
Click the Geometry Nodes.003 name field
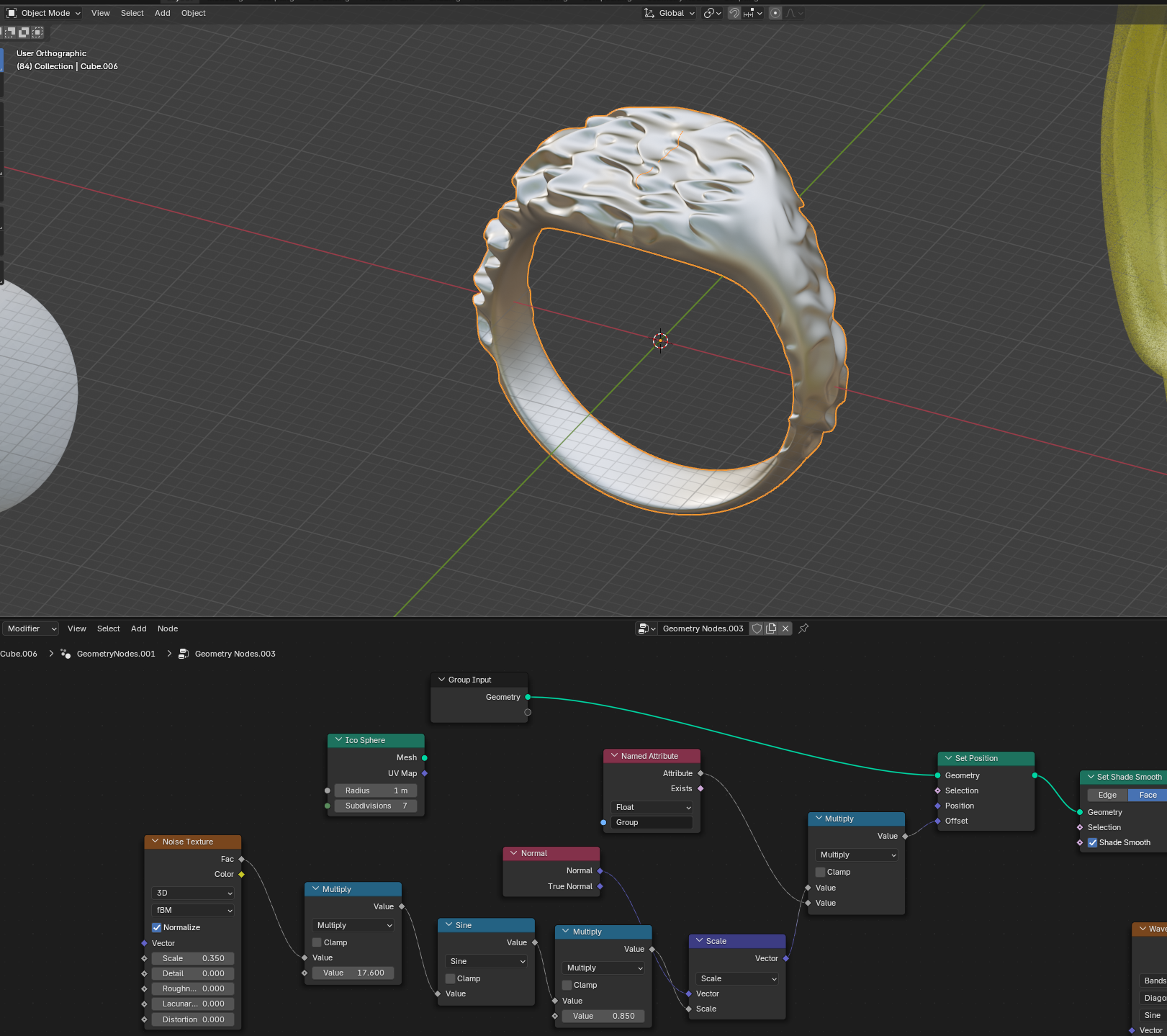tap(703, 629)
